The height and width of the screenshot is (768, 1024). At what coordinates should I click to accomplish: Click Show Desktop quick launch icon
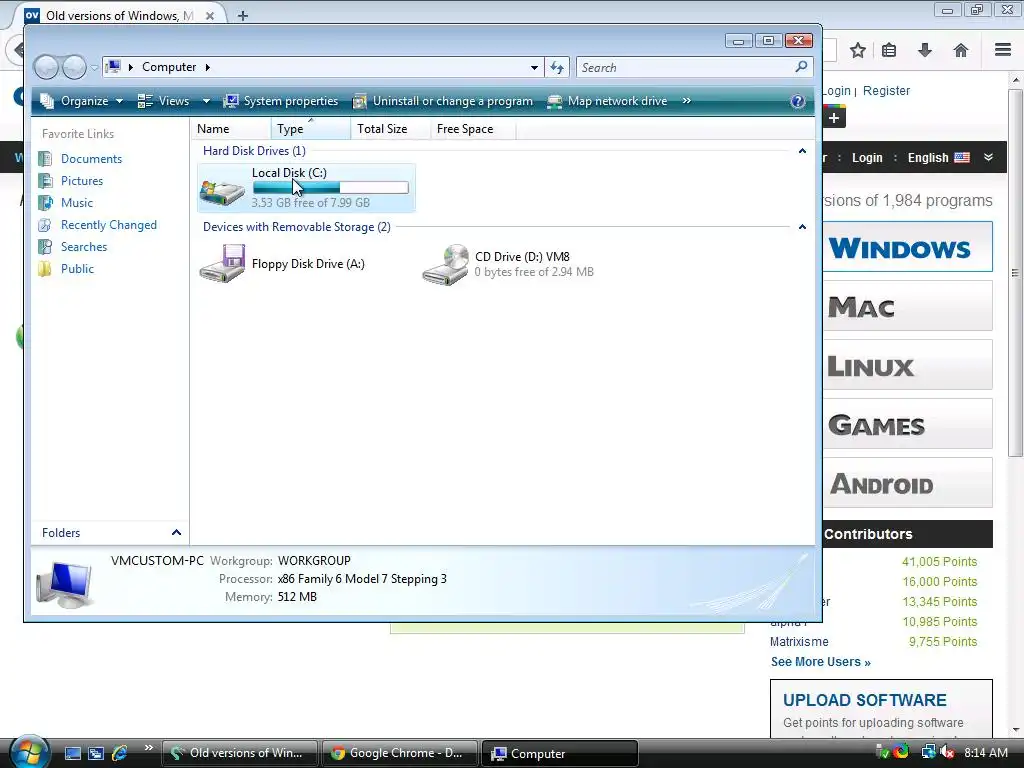(x=72, y=753)
